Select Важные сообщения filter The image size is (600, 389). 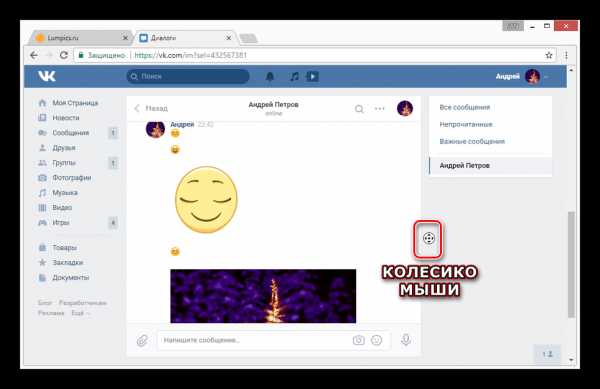(472, 142)
